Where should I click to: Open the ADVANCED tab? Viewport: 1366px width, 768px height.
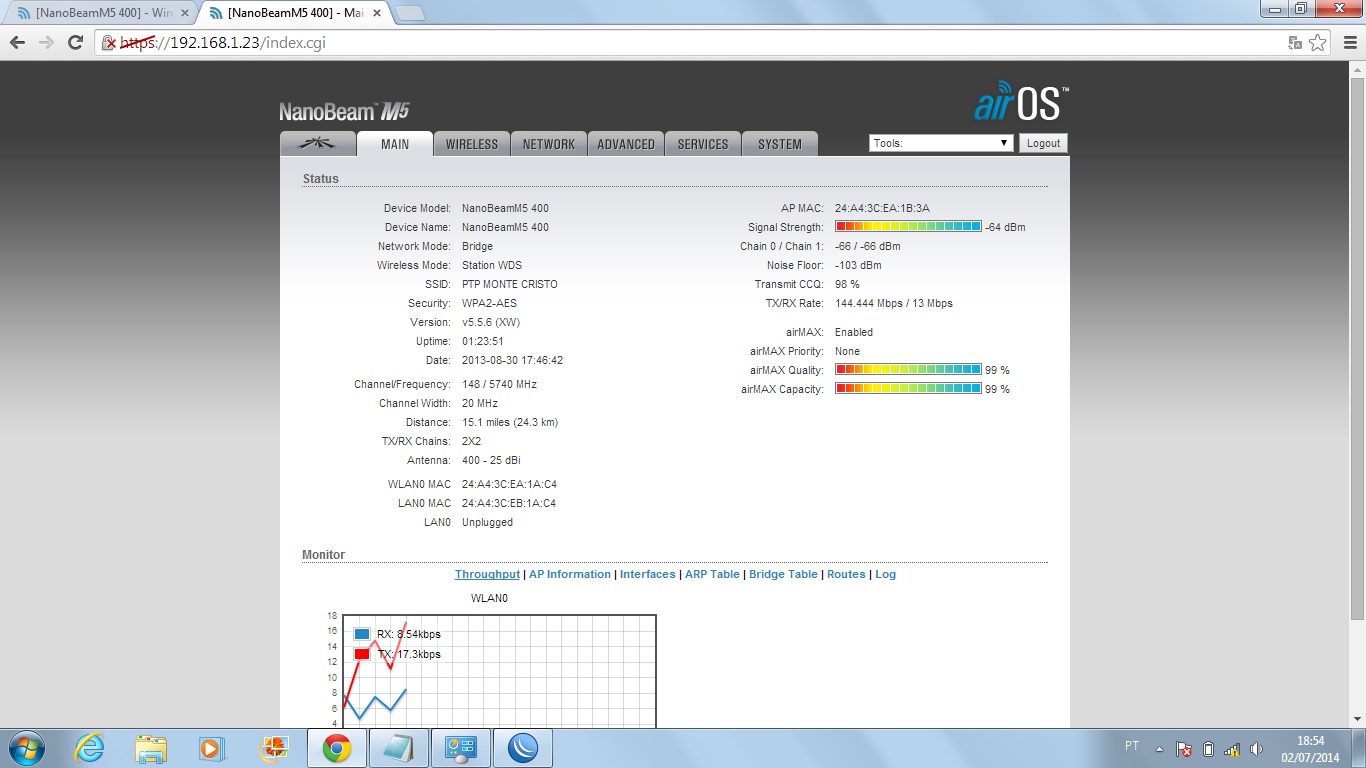pos(626,144)
